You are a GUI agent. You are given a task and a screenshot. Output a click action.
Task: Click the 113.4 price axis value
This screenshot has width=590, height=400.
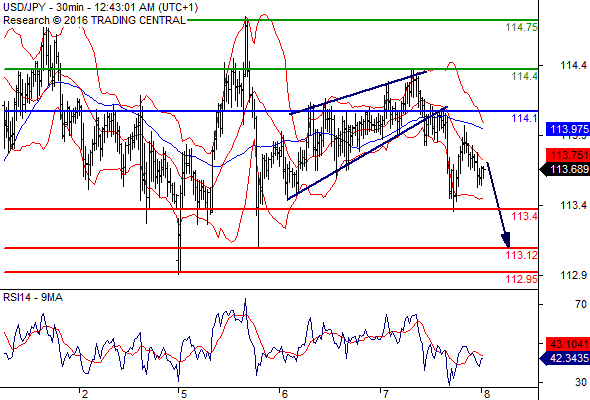point(573,205)
